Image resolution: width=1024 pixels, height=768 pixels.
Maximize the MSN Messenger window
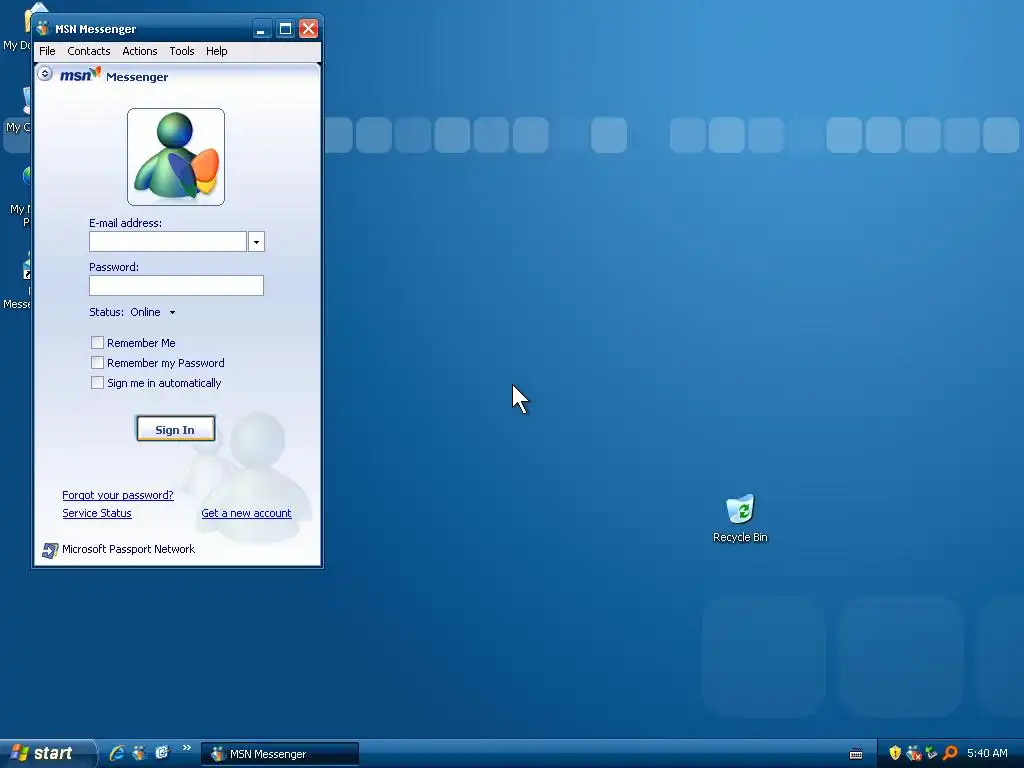[285, 29]
